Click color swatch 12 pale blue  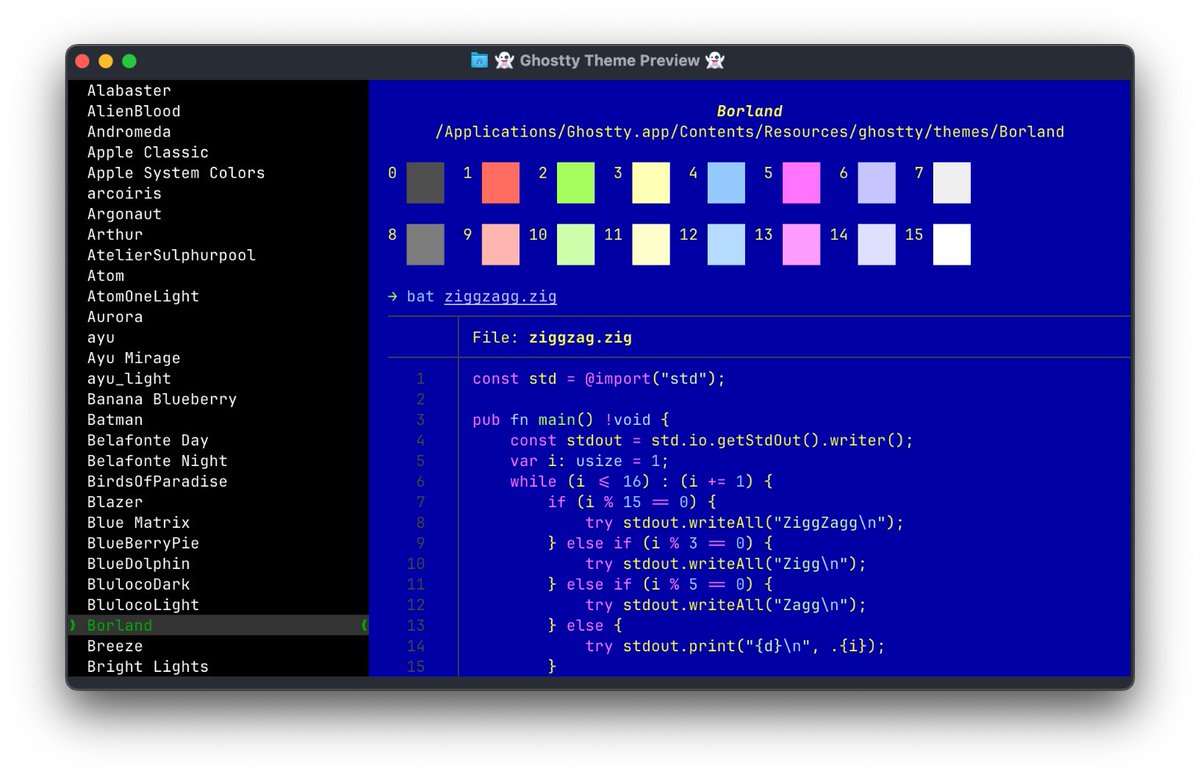coord(726,245)
